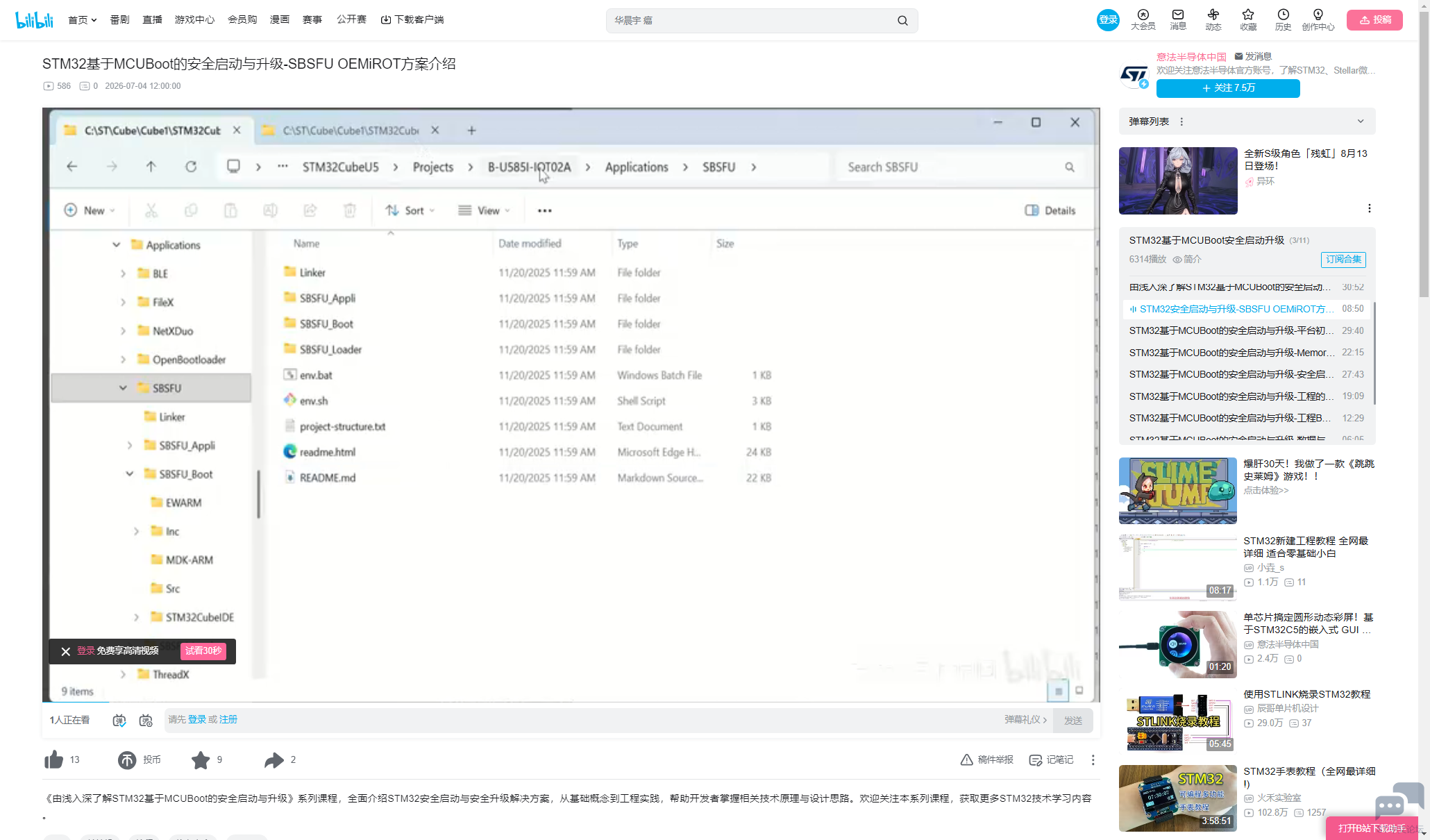Click 下载客户端 download link

point(412,19)
